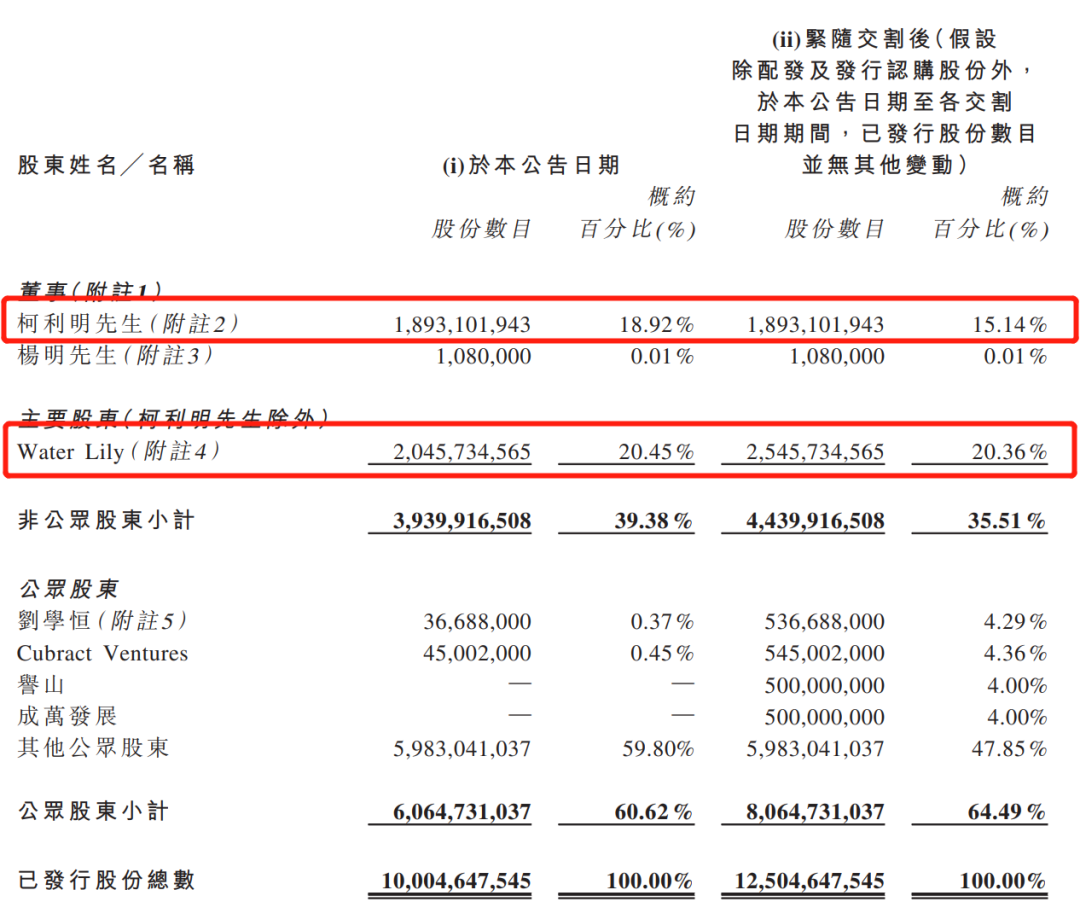Click the 公眾股東小計 subtotal label
This screenshot has height=919, width=1080.
point(93,811)
